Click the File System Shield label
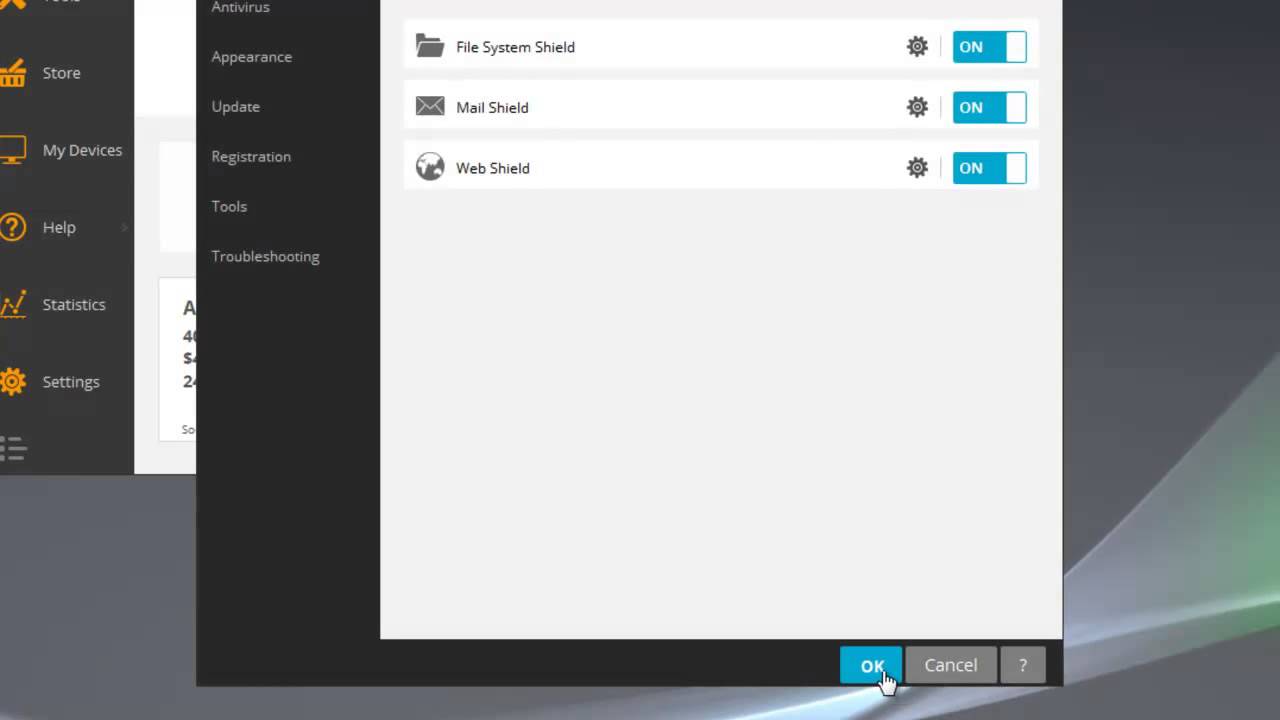1280x720 pixels. click(x=515, y=47)
